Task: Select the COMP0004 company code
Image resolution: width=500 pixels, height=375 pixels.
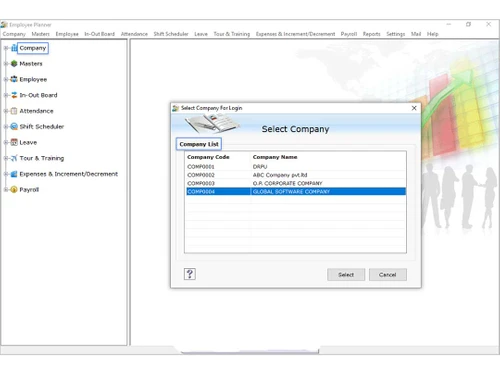Action: coord(201,192)
